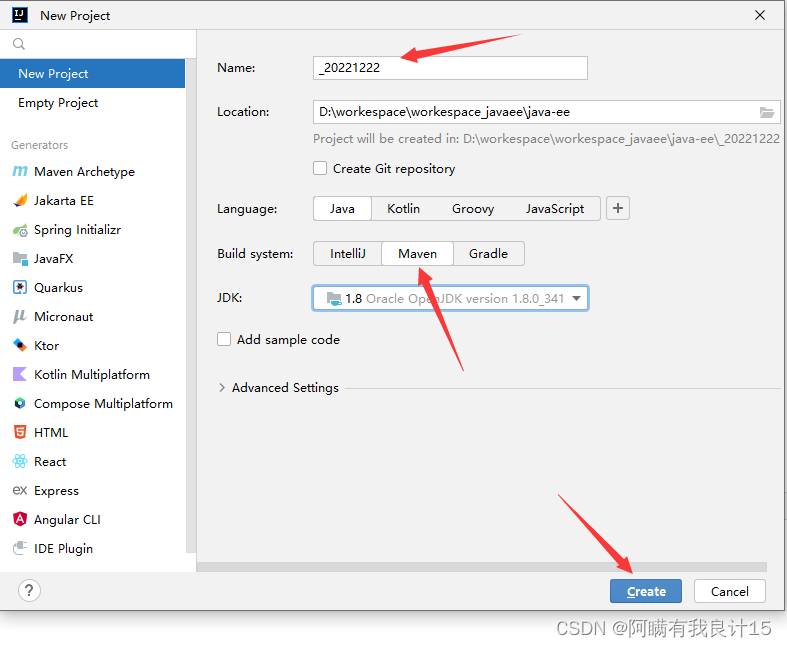
Task: Click the Kotlin Multiplatform K icon
Action: tap(20, 374)
